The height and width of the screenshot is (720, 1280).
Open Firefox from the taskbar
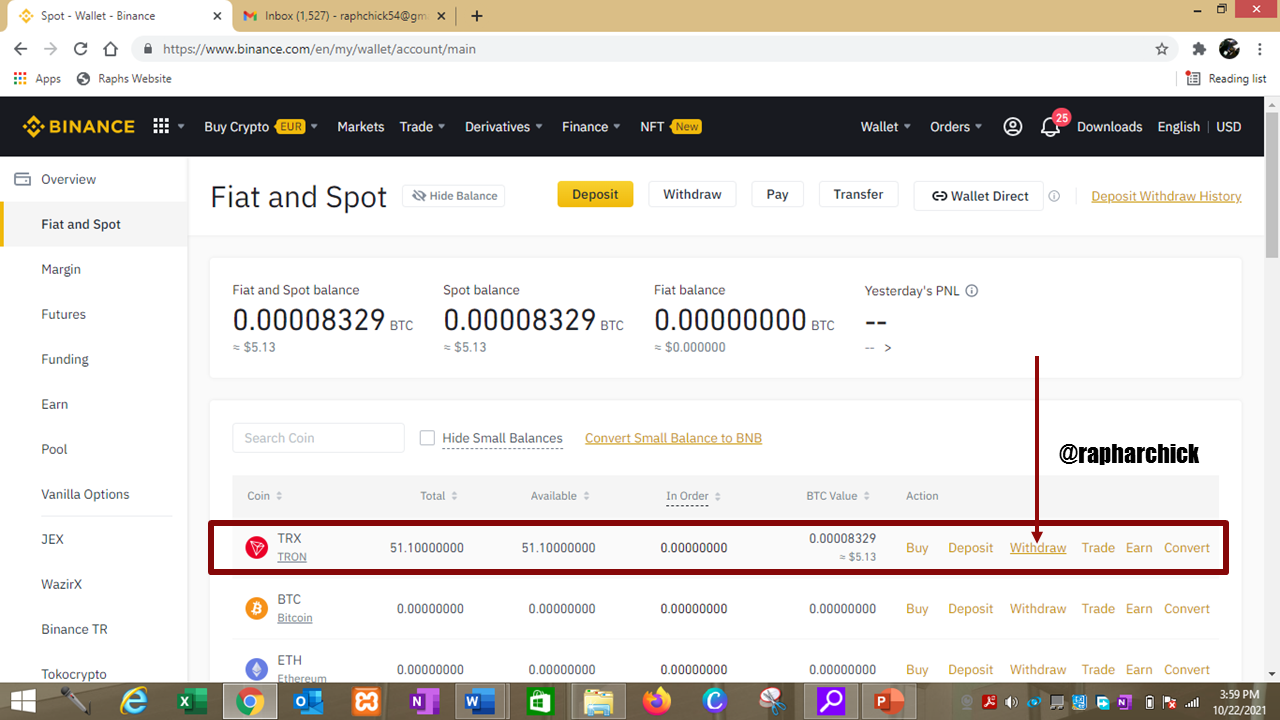[657, 701]
